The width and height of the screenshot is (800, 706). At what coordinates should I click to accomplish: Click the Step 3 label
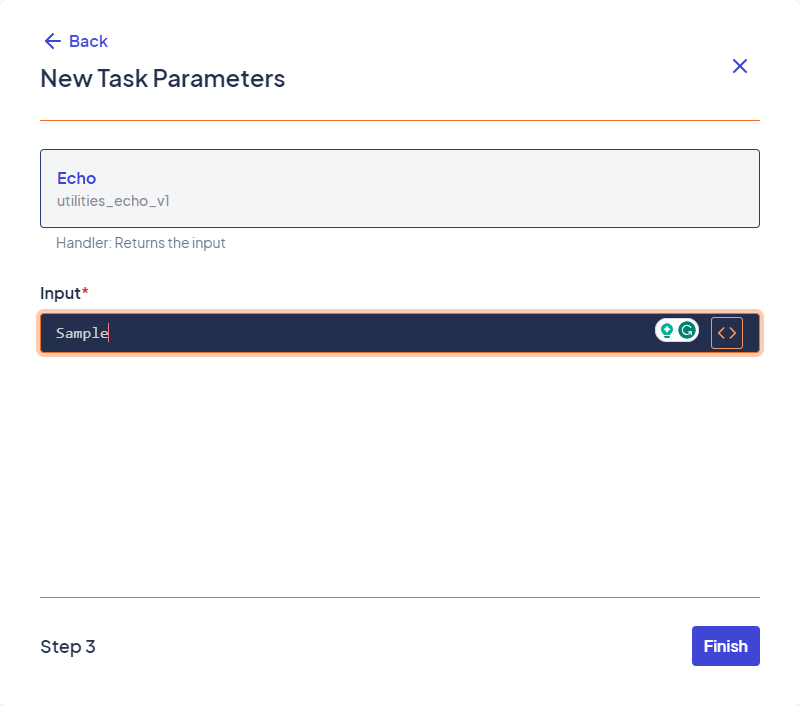coord(68,646)
